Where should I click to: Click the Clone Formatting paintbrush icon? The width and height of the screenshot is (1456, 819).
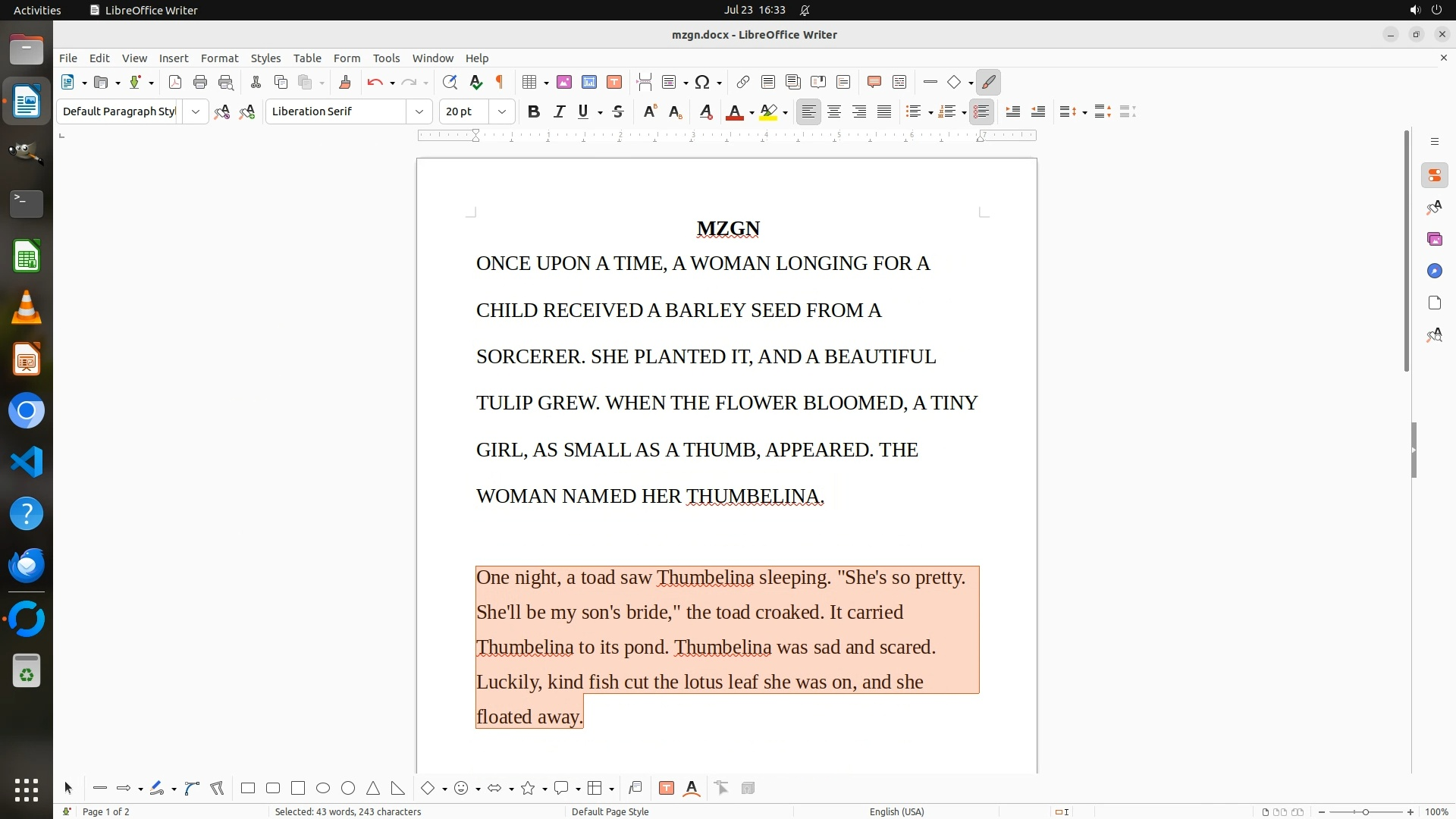[x=345, y=82]
